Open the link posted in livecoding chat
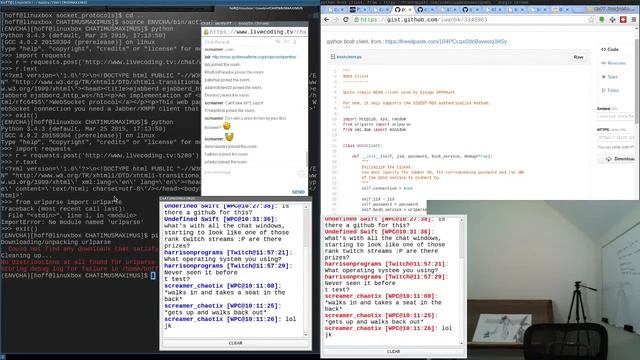Screen dimensions: 640x360 pyautogui.click(x=254, y=57)
